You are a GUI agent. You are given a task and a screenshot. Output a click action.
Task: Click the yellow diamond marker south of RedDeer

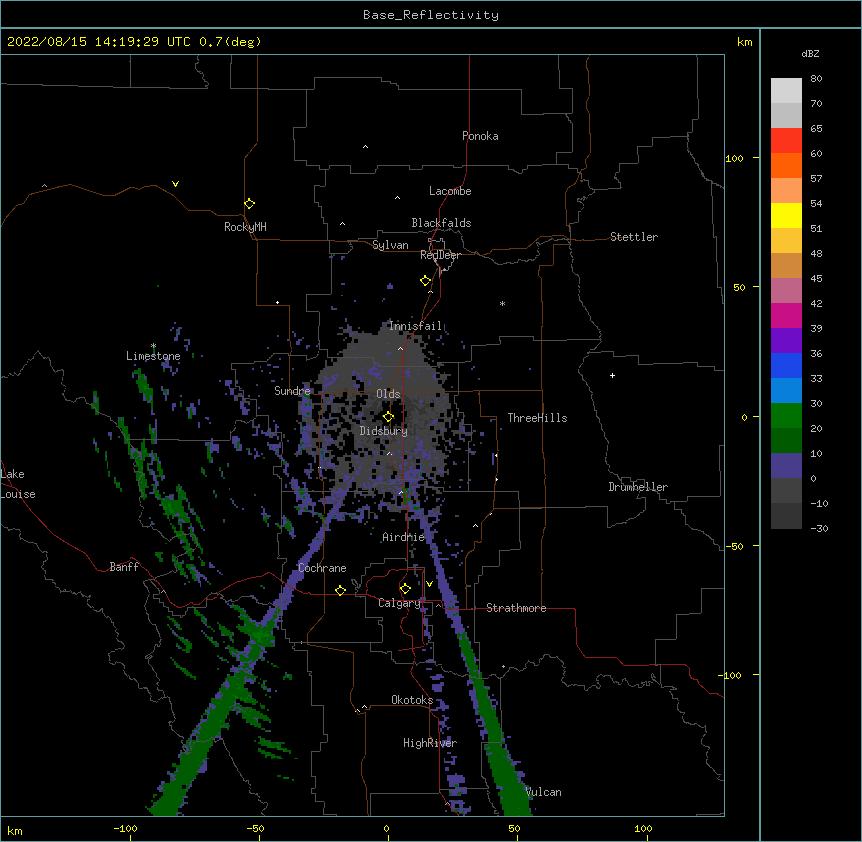coord(425,281)
